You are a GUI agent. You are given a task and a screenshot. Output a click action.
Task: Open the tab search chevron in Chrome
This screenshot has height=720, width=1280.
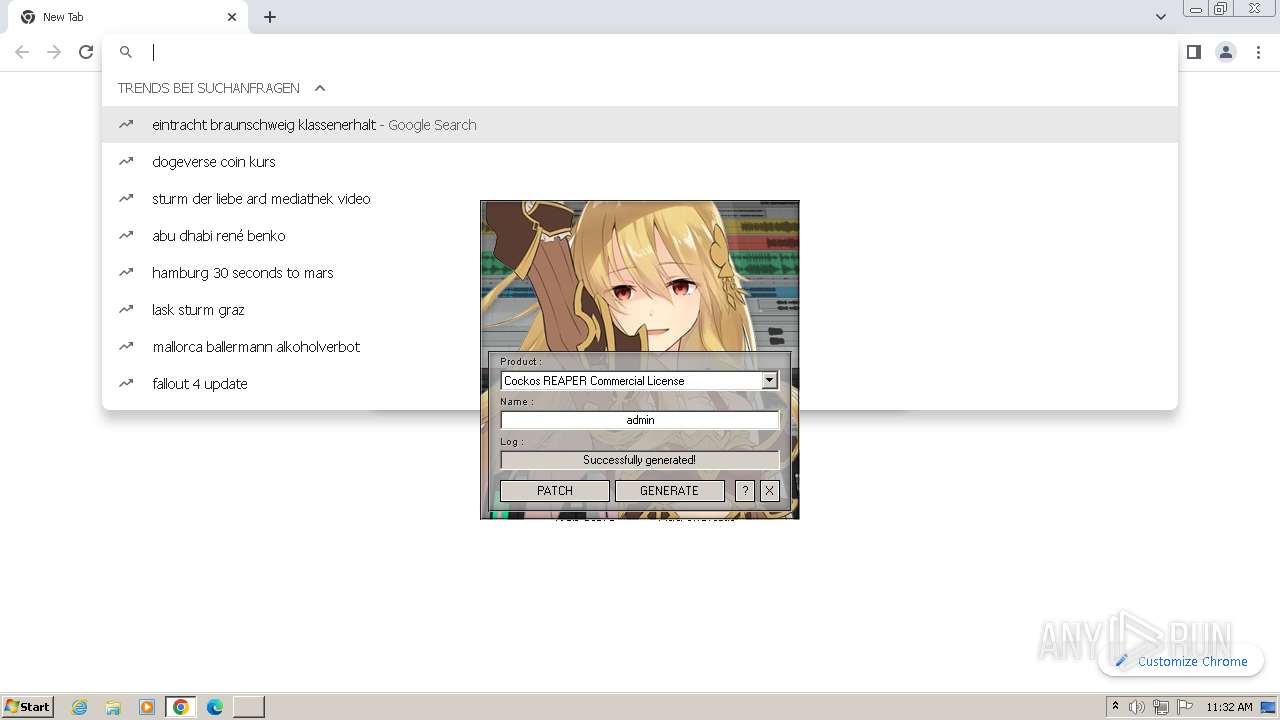pos(1160,17)
